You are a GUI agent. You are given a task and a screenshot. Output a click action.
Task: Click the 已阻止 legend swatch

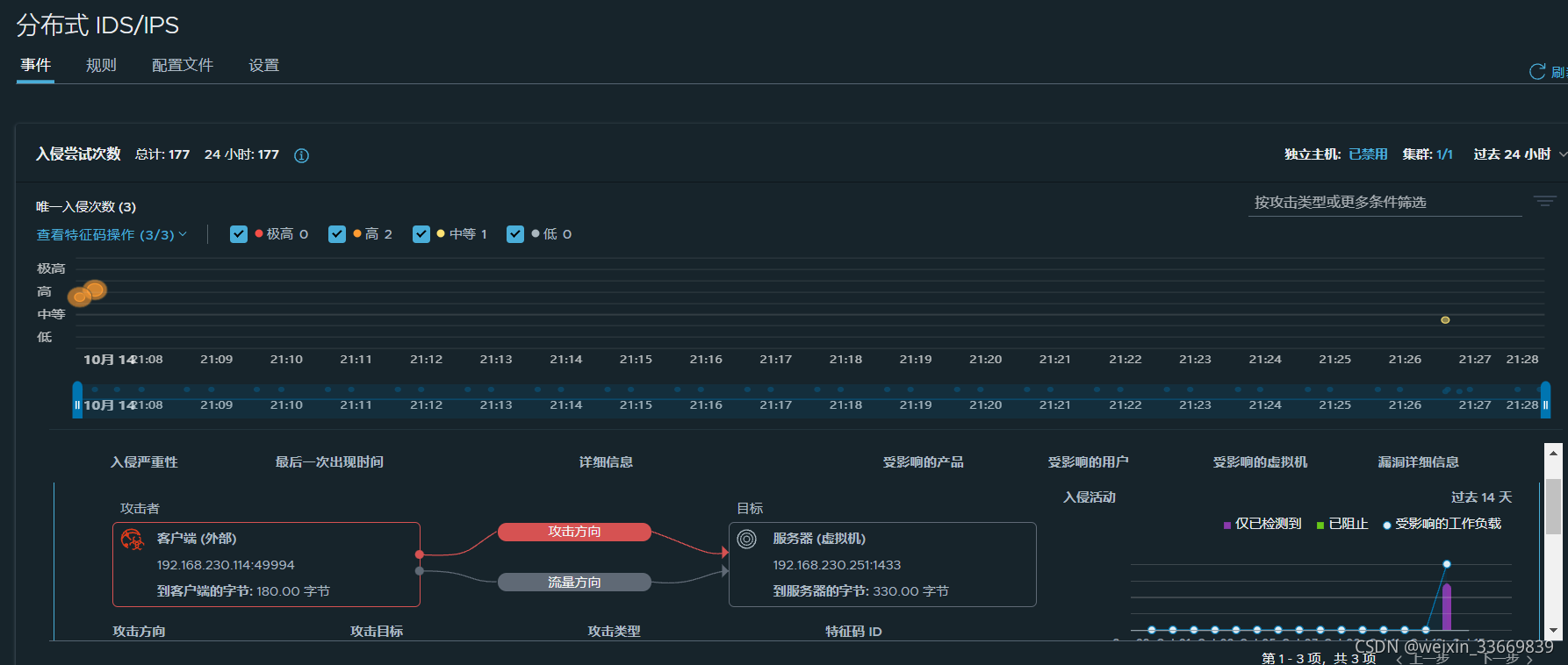[1320, 525]
